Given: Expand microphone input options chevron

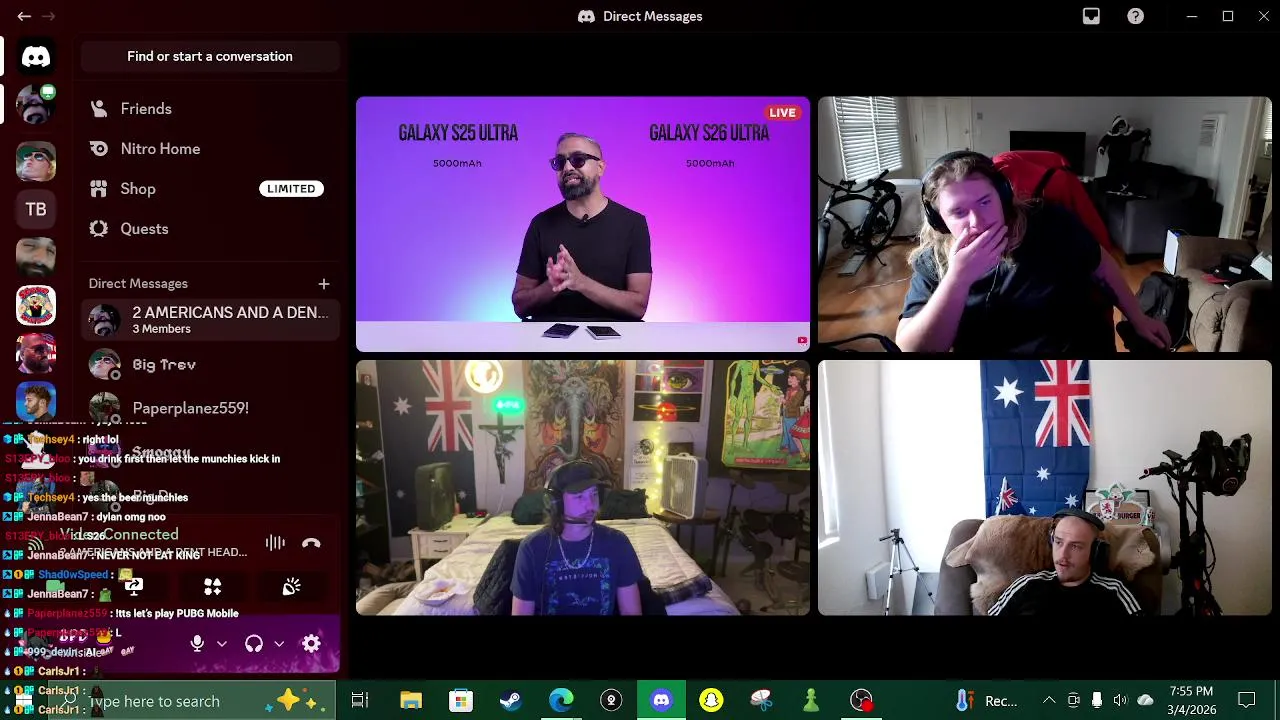Looking at the screenshot, I should point(222,644).
